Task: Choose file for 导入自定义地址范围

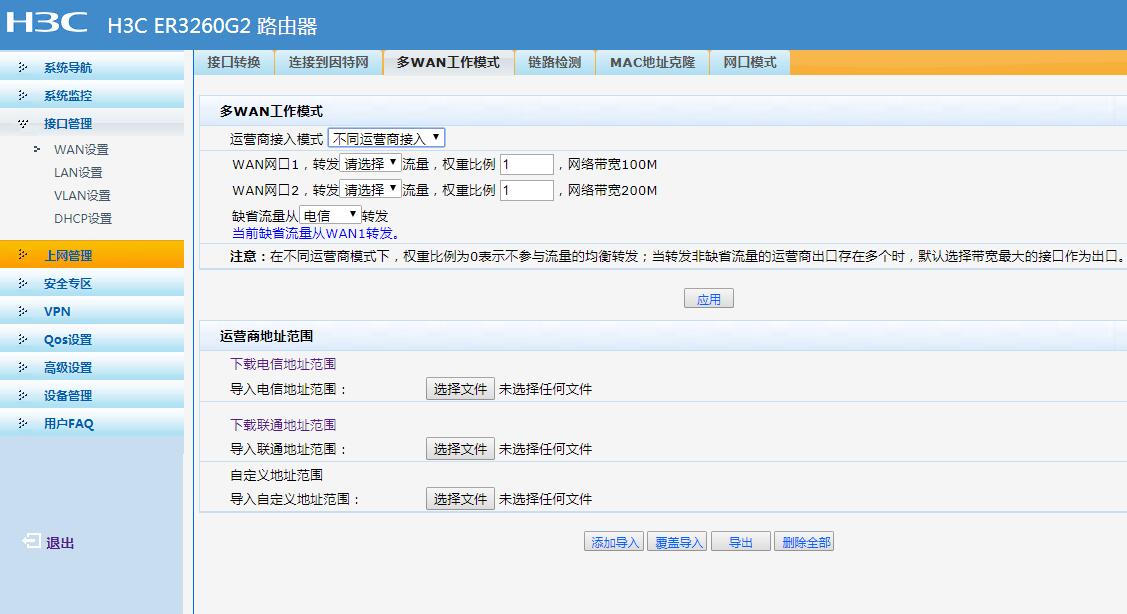Action: click(x=460, y=499)
